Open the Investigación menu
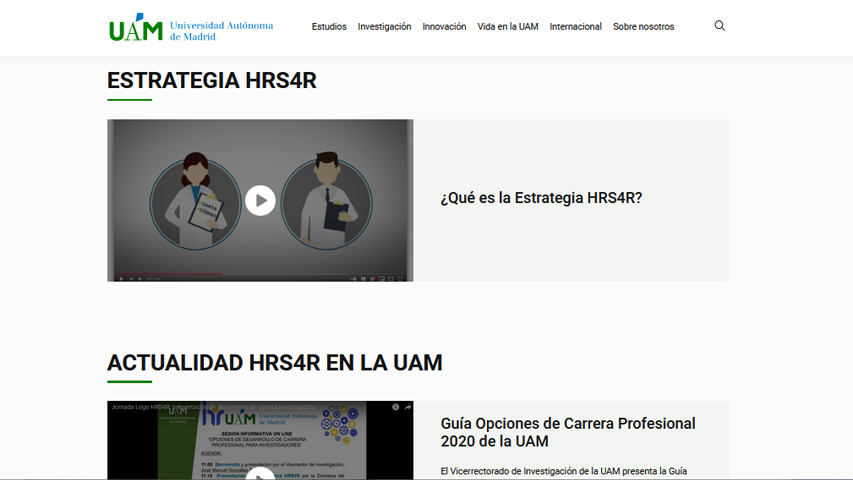Screen dimensions: 853x480 (384, 27)
